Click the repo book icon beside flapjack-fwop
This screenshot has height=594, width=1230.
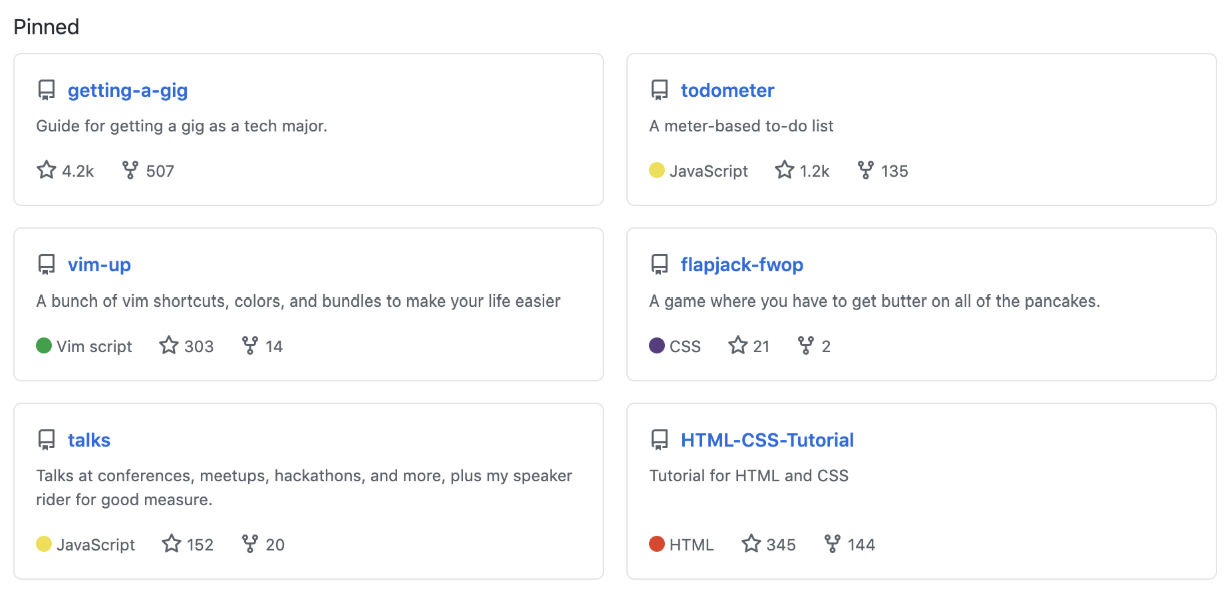coord(659,265)
